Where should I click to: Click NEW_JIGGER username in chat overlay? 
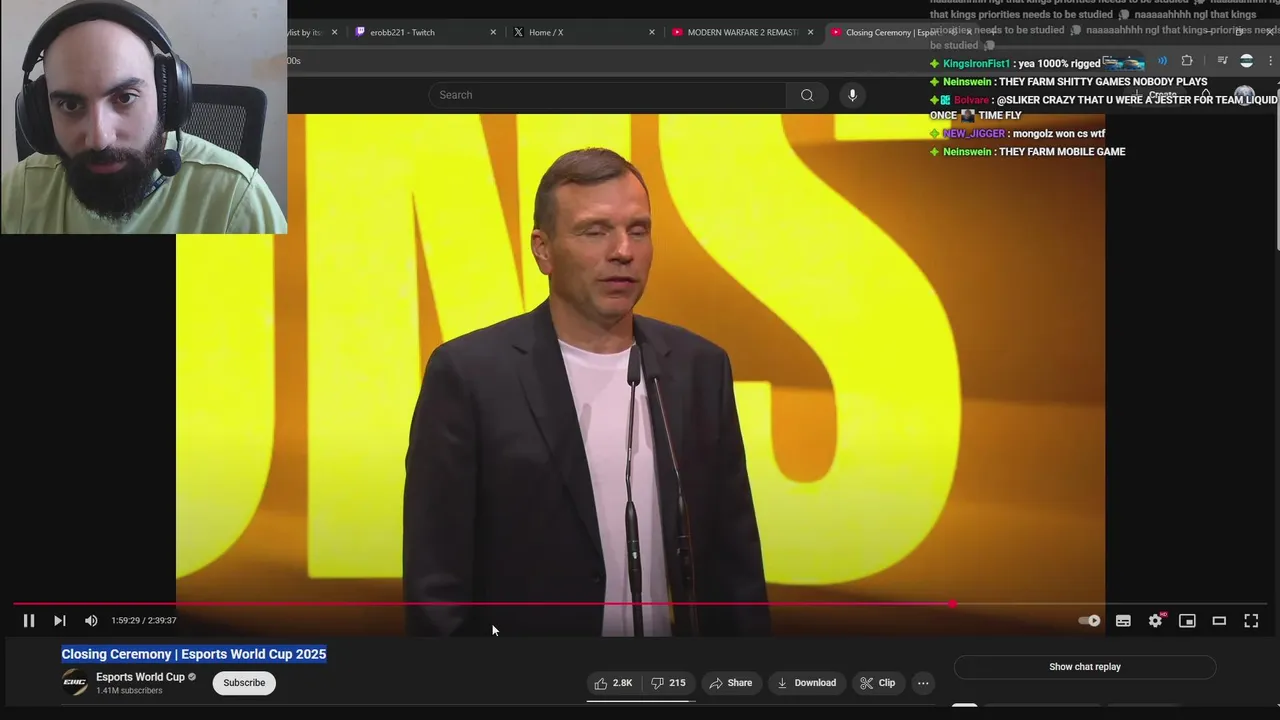(974, 134)
